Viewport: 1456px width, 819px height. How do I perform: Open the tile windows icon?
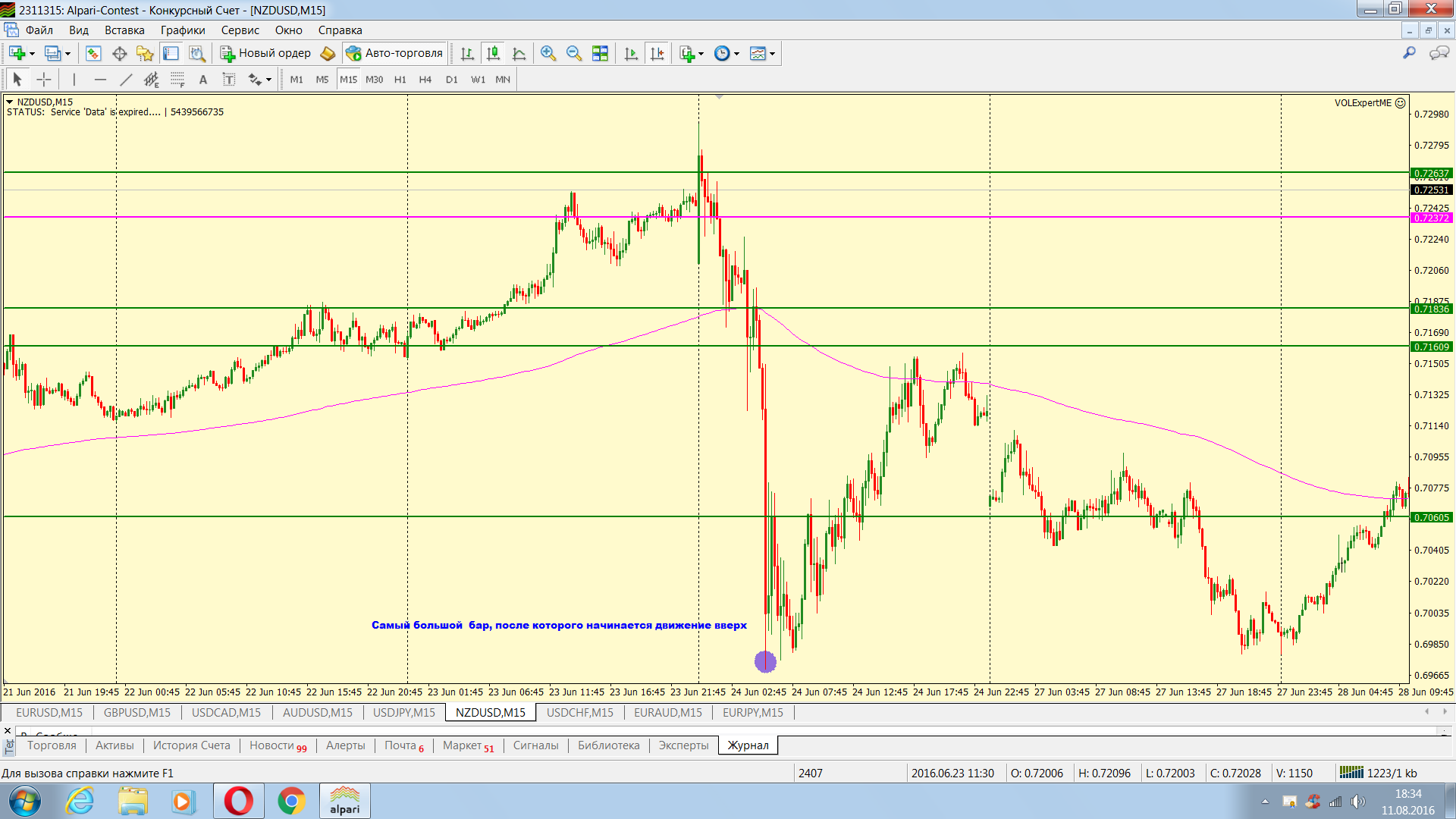tap(600, 53)
